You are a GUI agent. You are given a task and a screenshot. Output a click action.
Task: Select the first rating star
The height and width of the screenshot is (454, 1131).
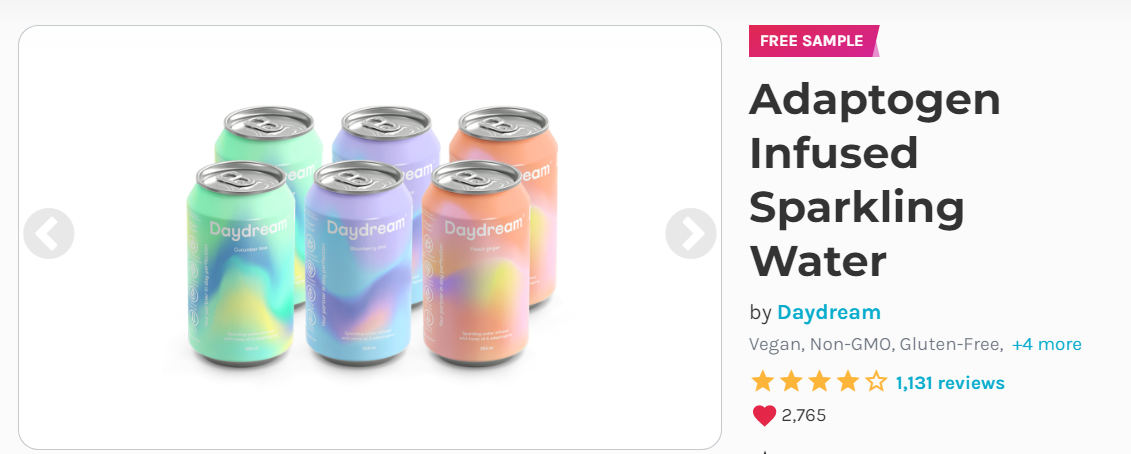tap(762, 381)
